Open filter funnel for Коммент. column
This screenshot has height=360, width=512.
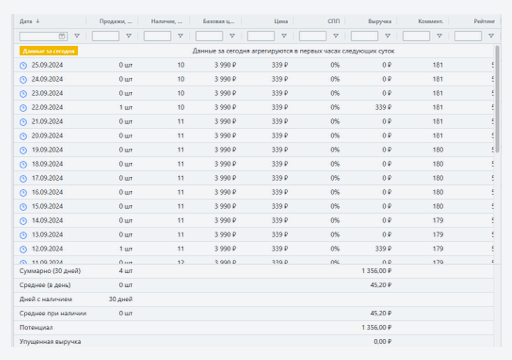pos(439,36)
